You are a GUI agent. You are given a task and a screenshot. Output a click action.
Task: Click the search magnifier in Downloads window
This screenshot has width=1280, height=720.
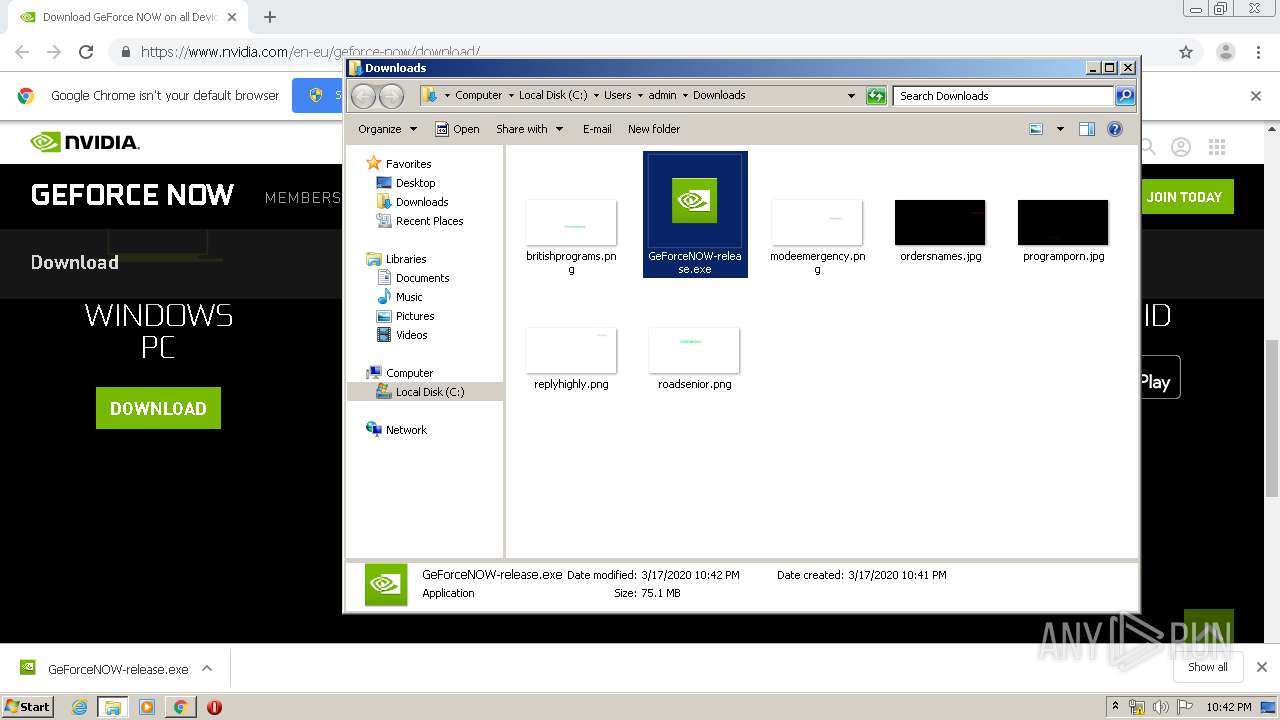[x=1125, y=96]
